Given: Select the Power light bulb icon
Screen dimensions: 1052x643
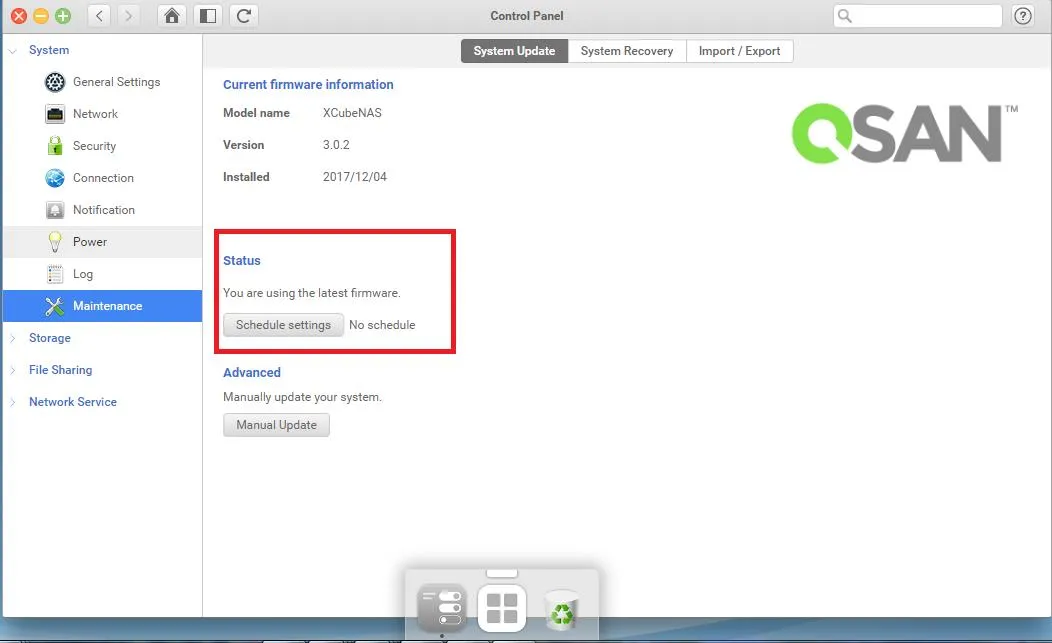Looking at the screenshot, I should coord(55,242).
